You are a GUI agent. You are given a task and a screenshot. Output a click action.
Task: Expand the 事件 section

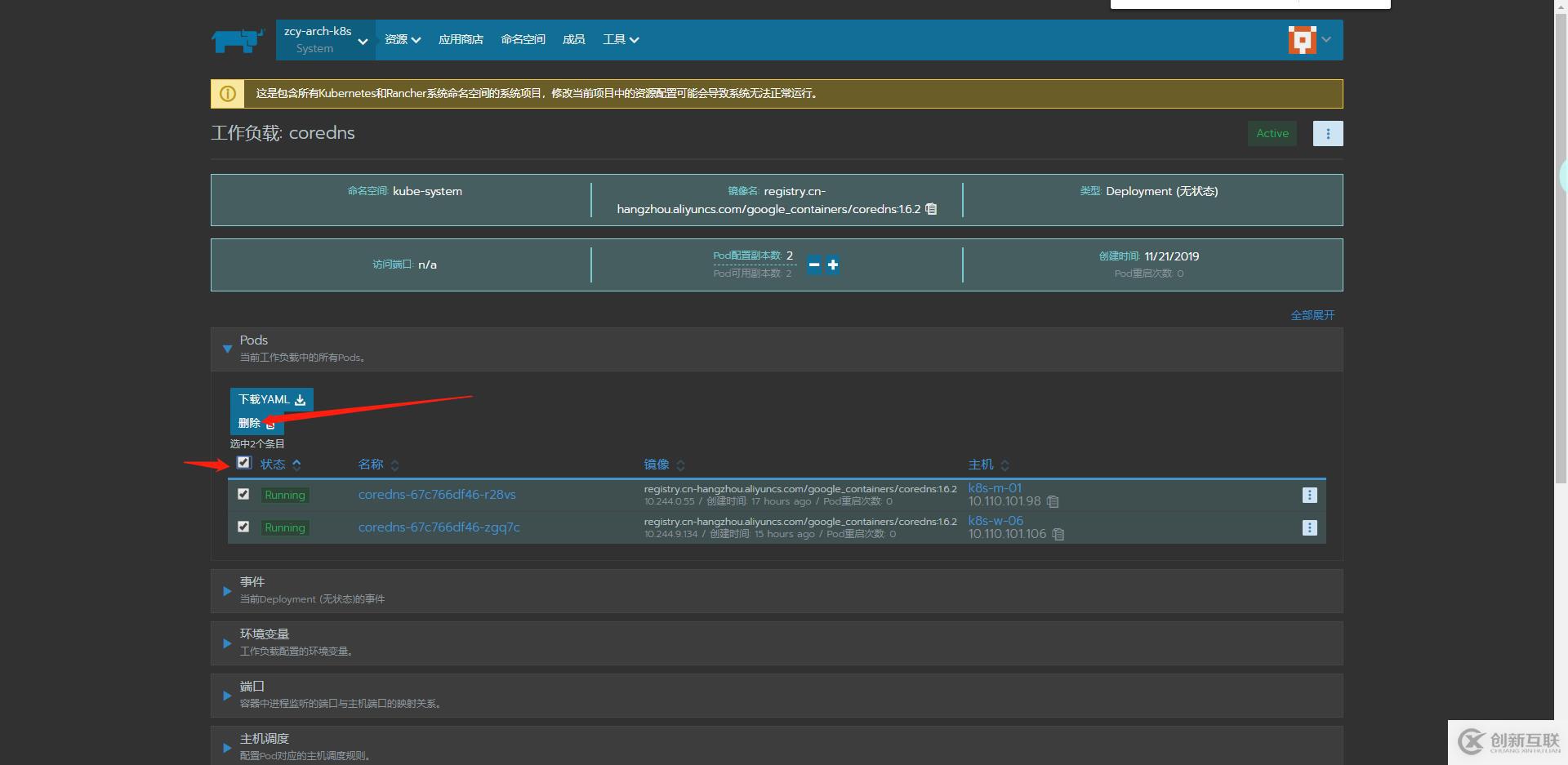[x=227, y=591]
